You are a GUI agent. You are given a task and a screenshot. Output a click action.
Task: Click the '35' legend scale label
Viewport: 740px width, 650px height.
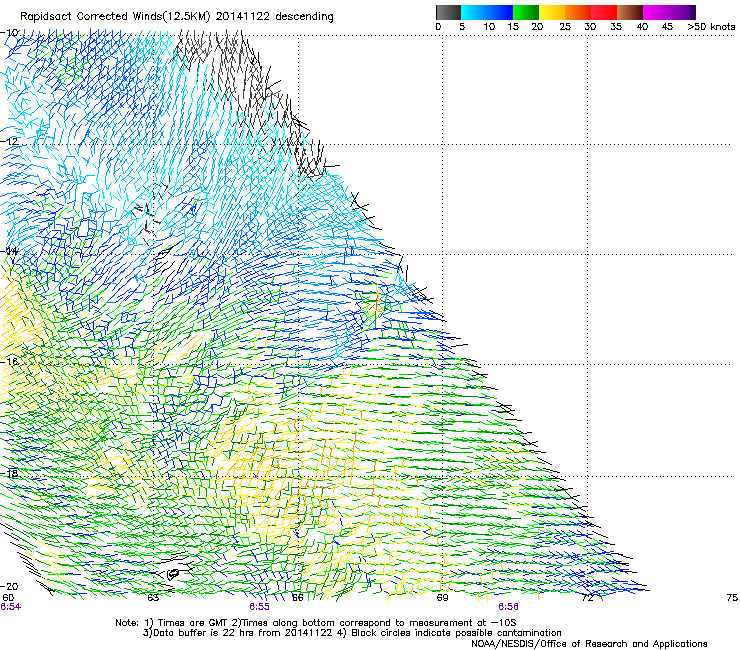[616, 26]
